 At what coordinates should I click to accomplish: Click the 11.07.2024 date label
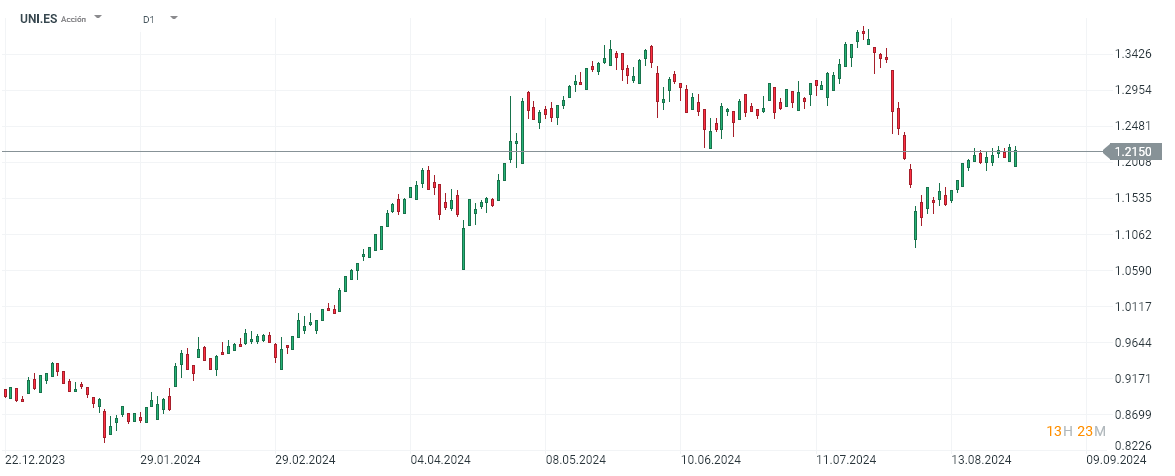click(846, 460)
